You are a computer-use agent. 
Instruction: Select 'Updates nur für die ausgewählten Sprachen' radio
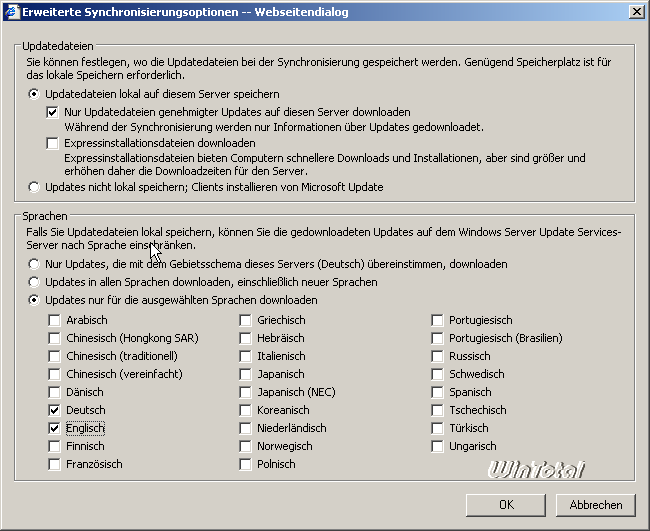click(x=34, y=300)
